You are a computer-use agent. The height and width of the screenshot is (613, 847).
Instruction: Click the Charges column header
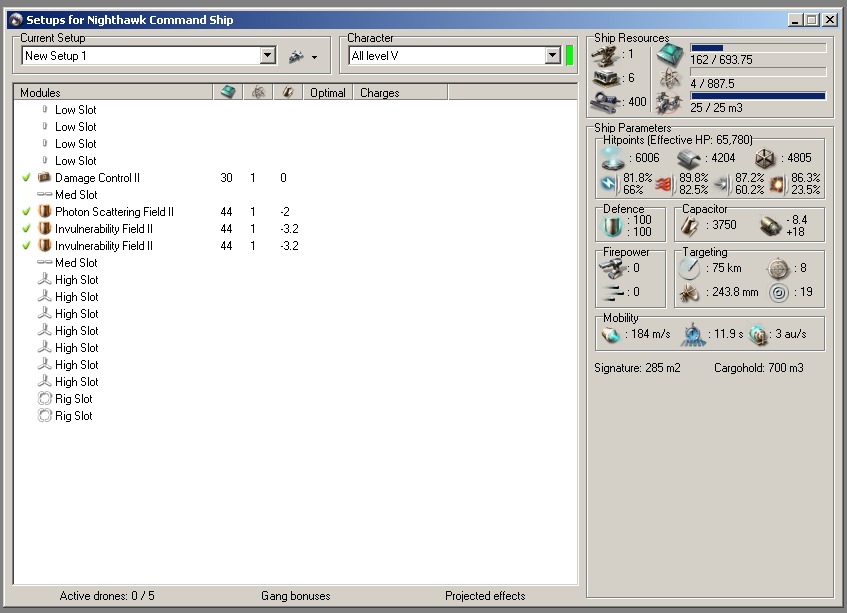point(400,92)
